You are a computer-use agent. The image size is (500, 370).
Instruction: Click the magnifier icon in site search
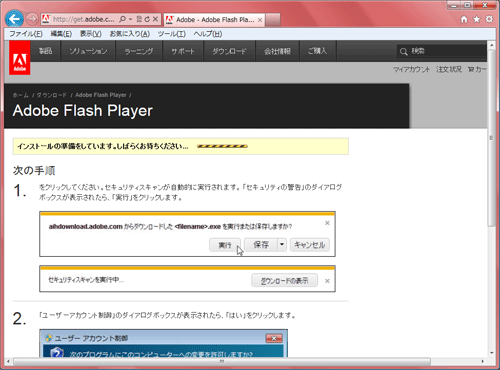[x=404, y=51]
